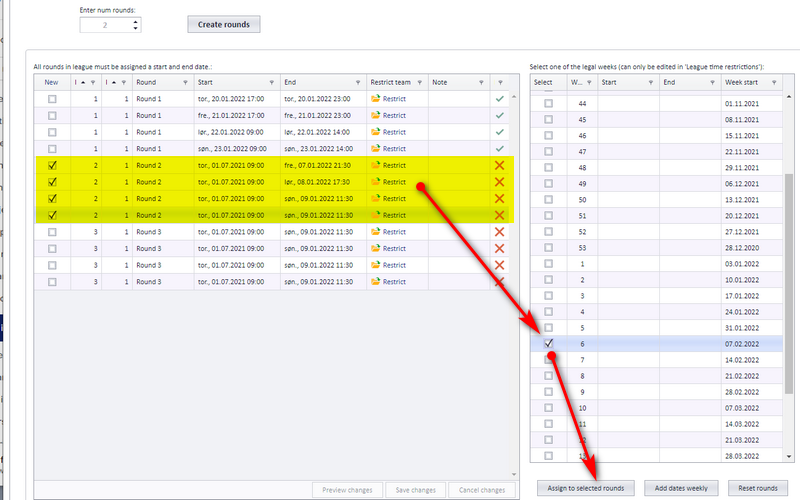
Task: Tick New checkbox for Round 1 fre., 21.01.2022
Action: click(52, 116)
